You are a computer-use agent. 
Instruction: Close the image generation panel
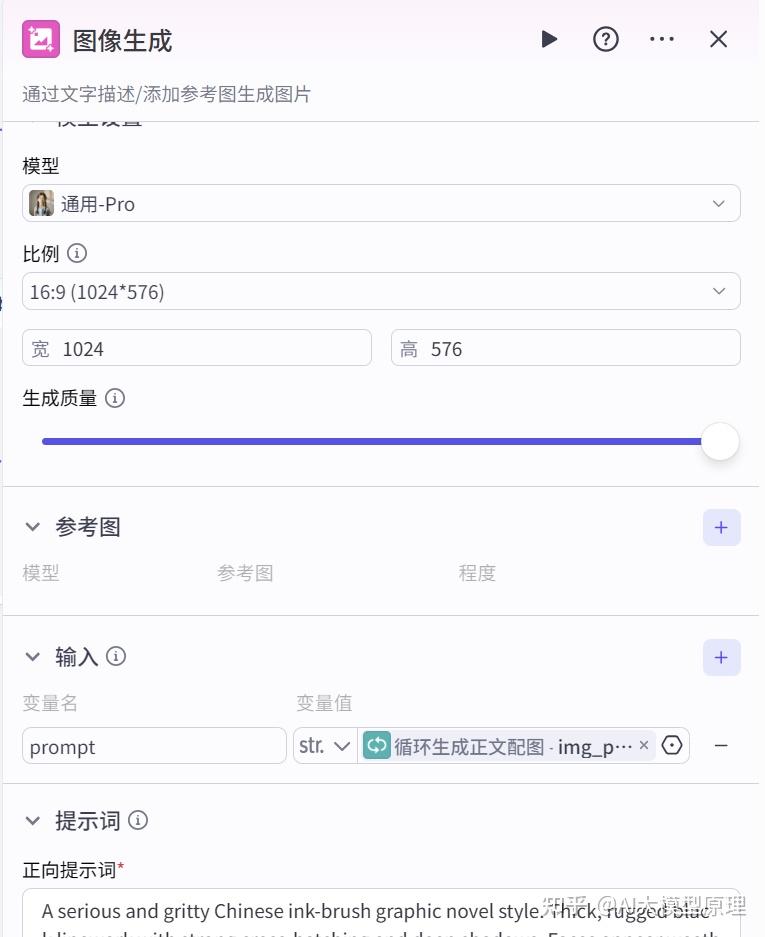point(718,39)
